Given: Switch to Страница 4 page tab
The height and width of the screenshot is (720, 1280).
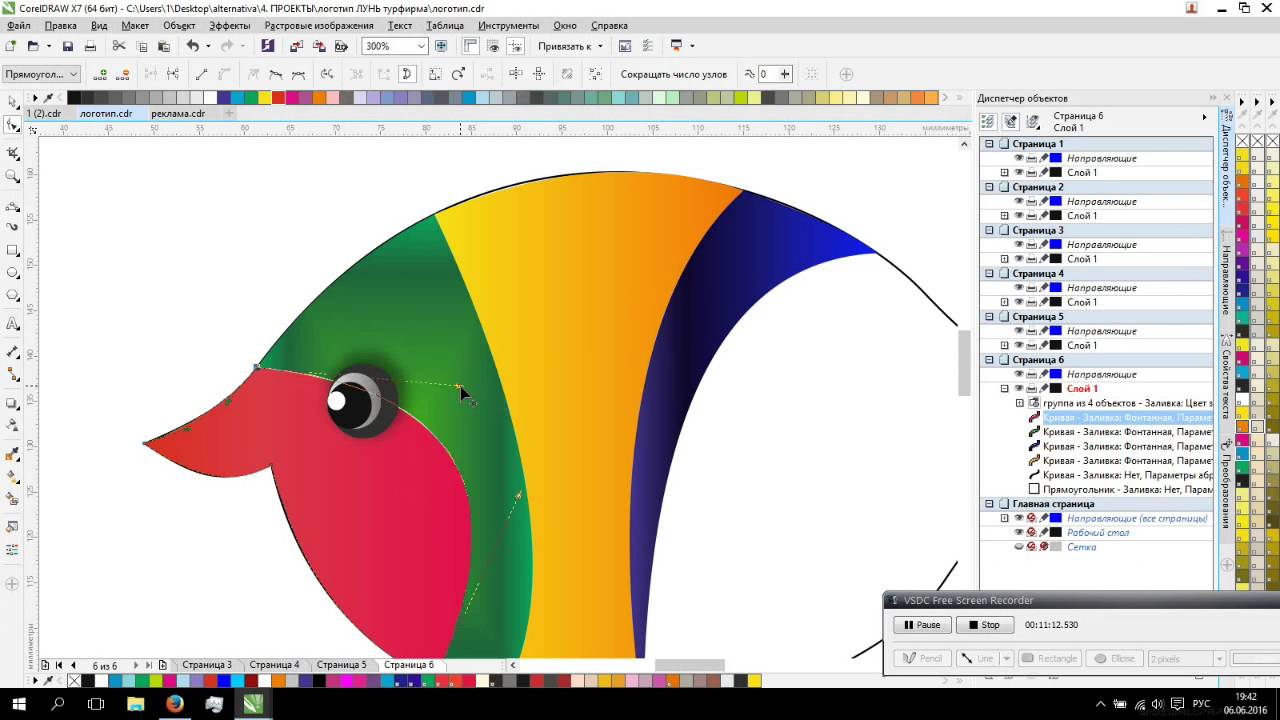Looking at the screenshot, I should 274,665.
